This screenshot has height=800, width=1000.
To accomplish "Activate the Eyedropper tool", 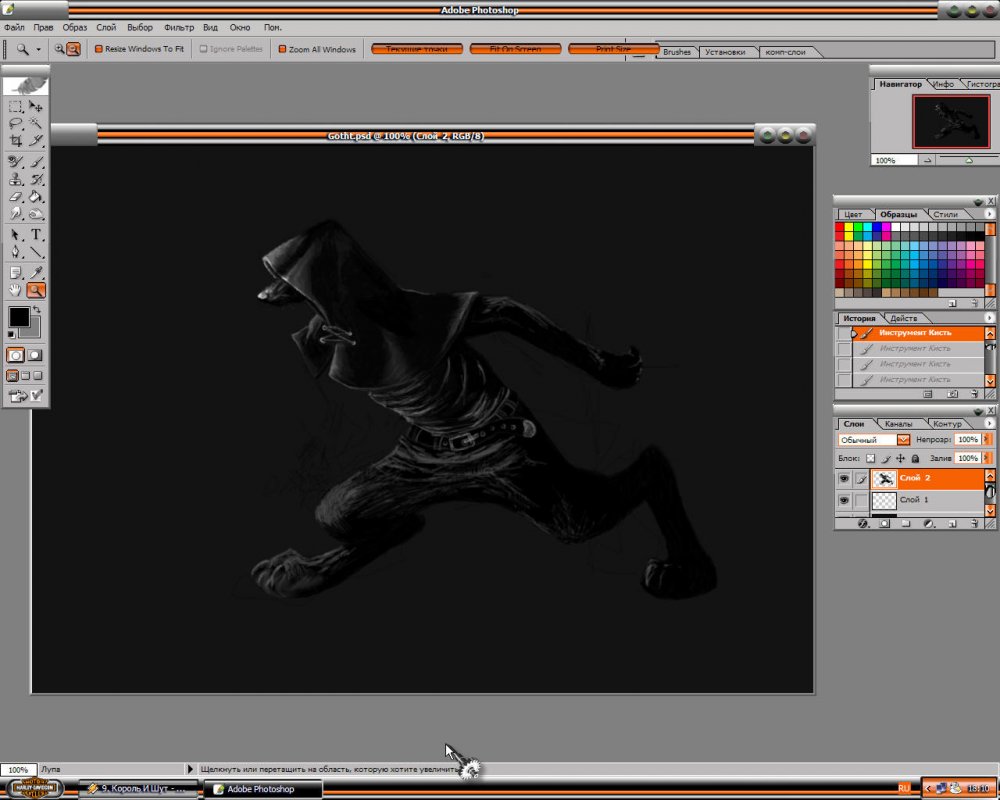I will (x=36, y=272).
